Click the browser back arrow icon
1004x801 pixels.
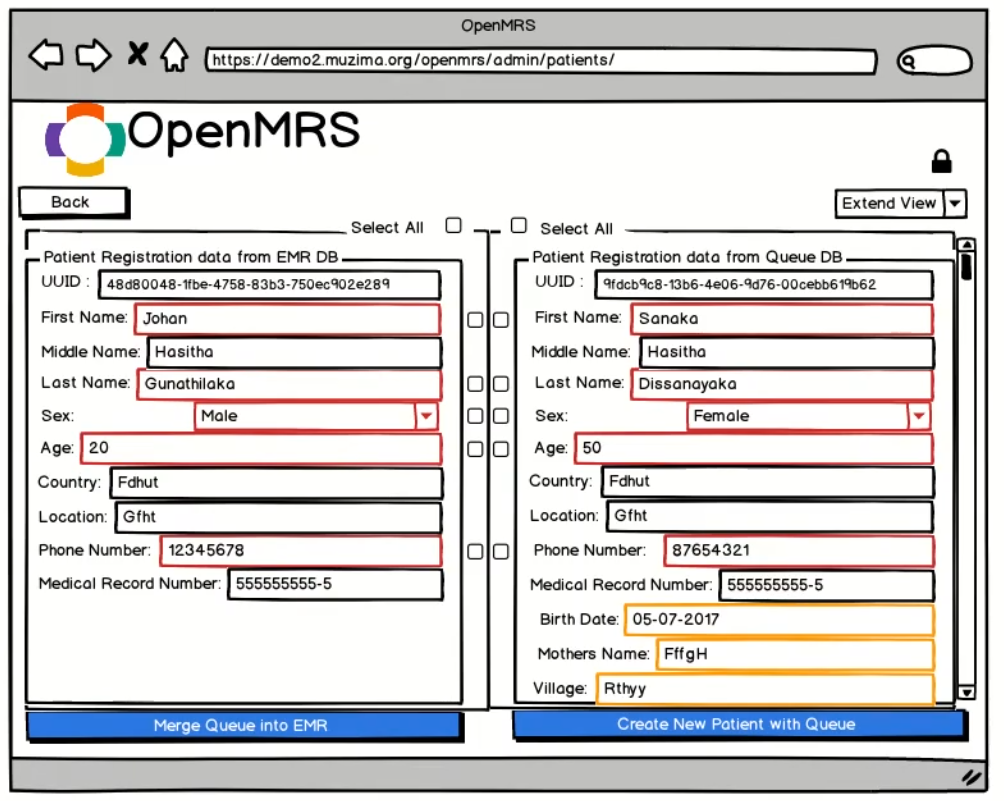point(46,54)
